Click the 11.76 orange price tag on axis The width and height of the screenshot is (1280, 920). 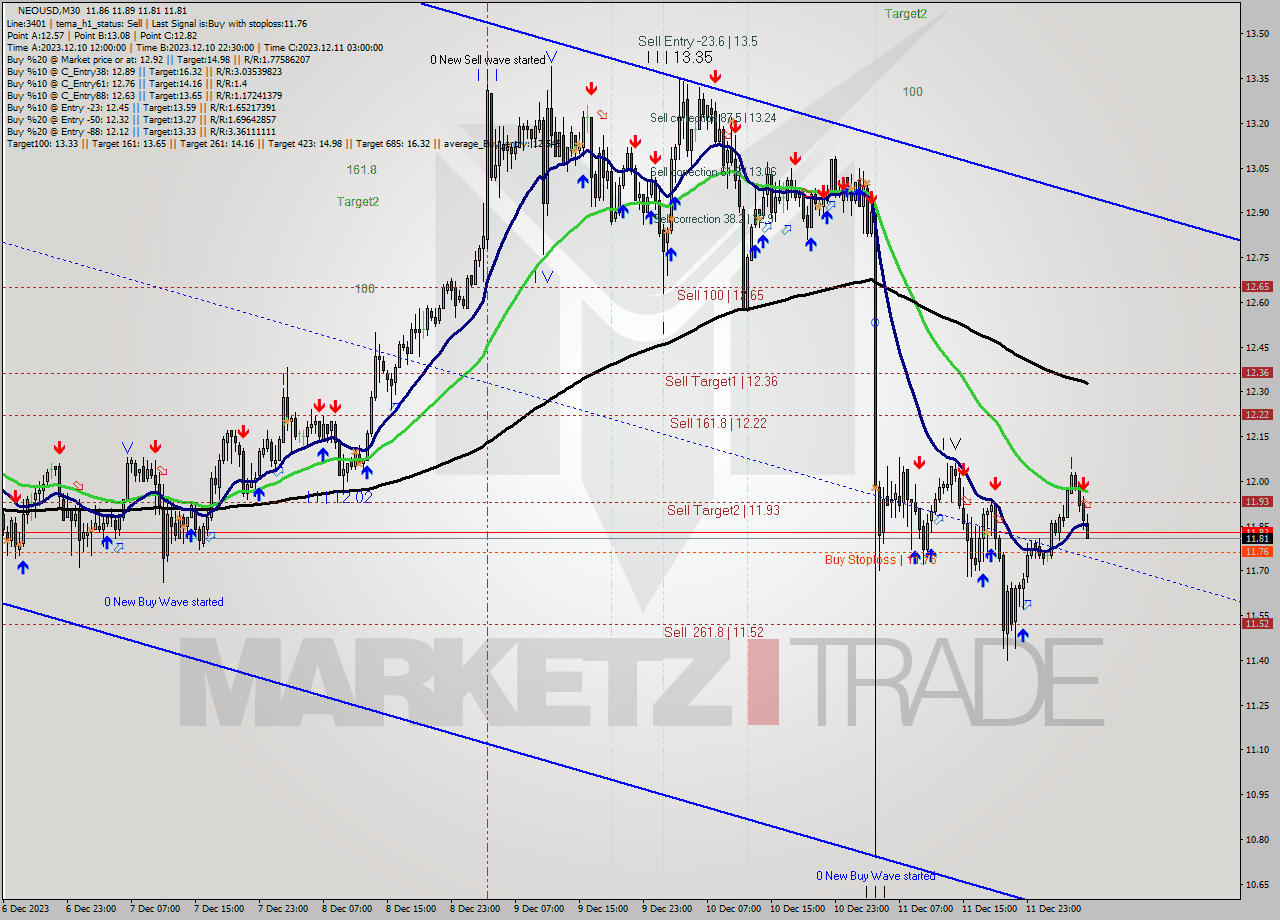tap(1257, 551)
